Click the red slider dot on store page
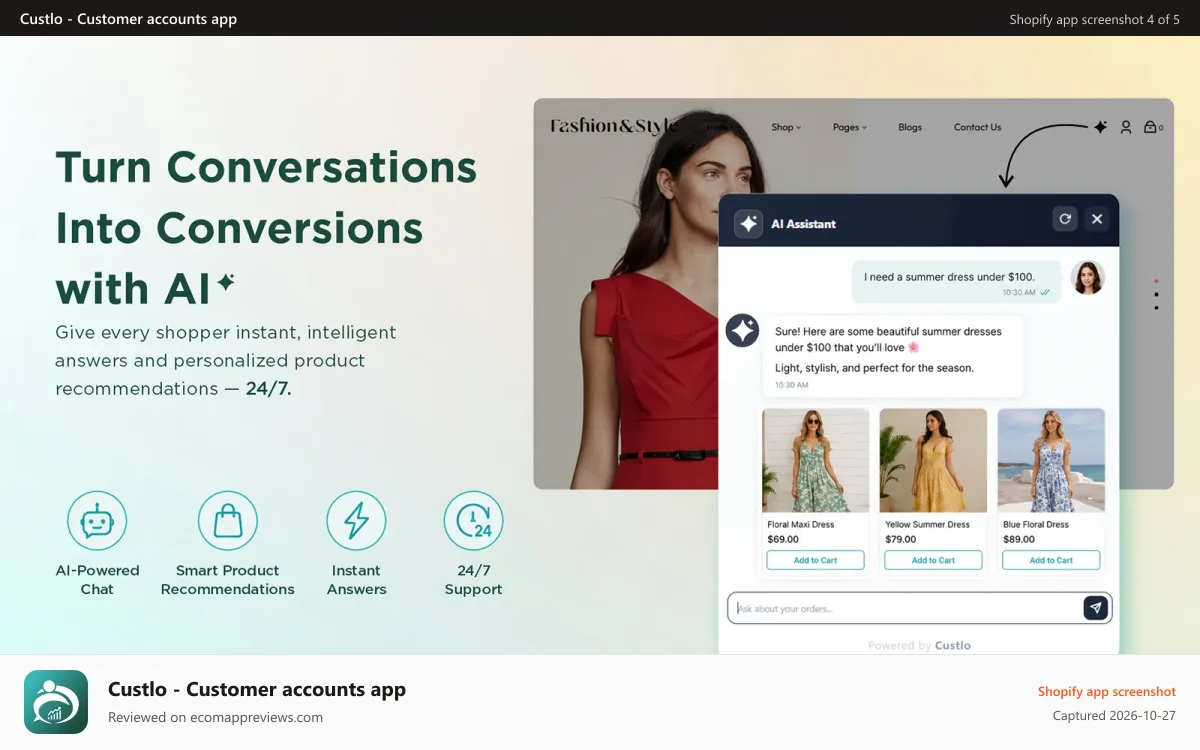 [1157, 281]
